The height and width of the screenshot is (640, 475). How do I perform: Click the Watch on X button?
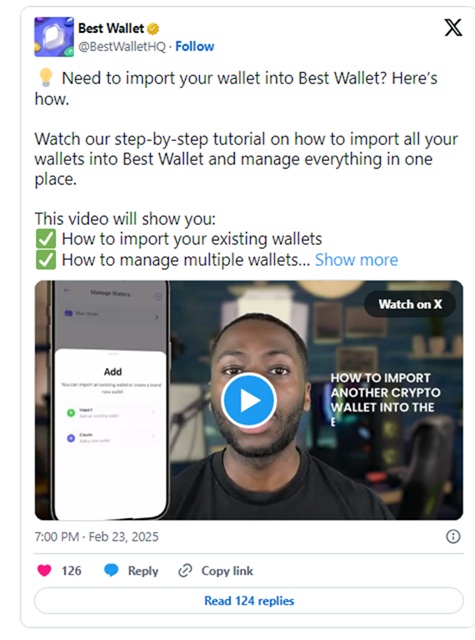(x=410, y=304)
